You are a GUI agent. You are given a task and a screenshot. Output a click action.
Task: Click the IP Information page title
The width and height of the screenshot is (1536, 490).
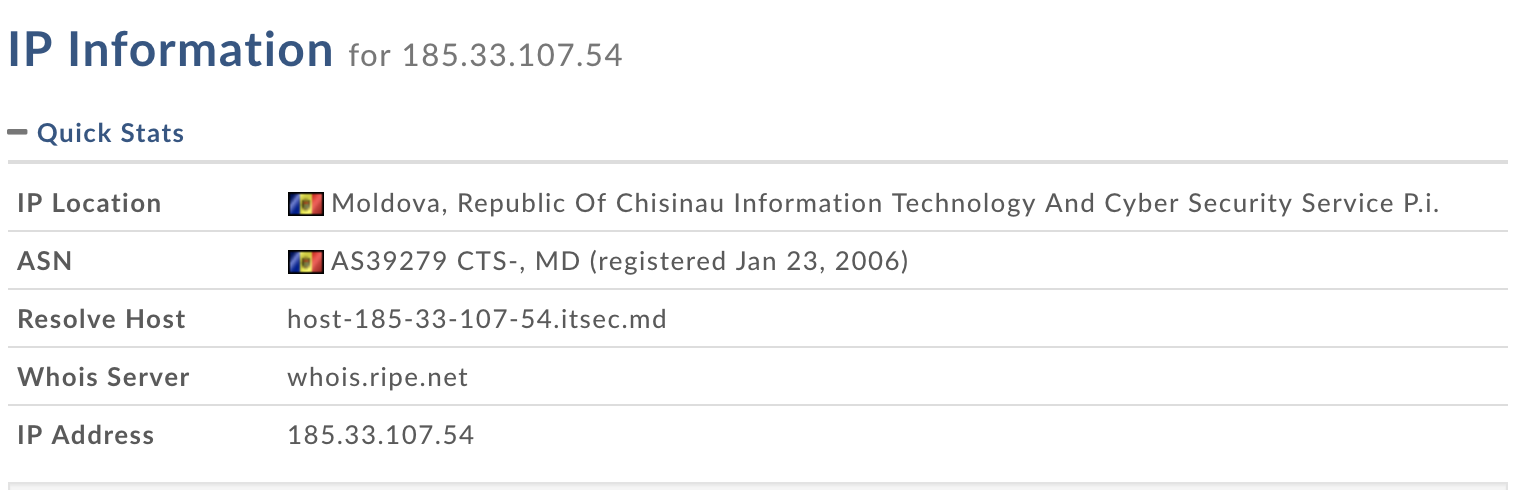point(170,50)
